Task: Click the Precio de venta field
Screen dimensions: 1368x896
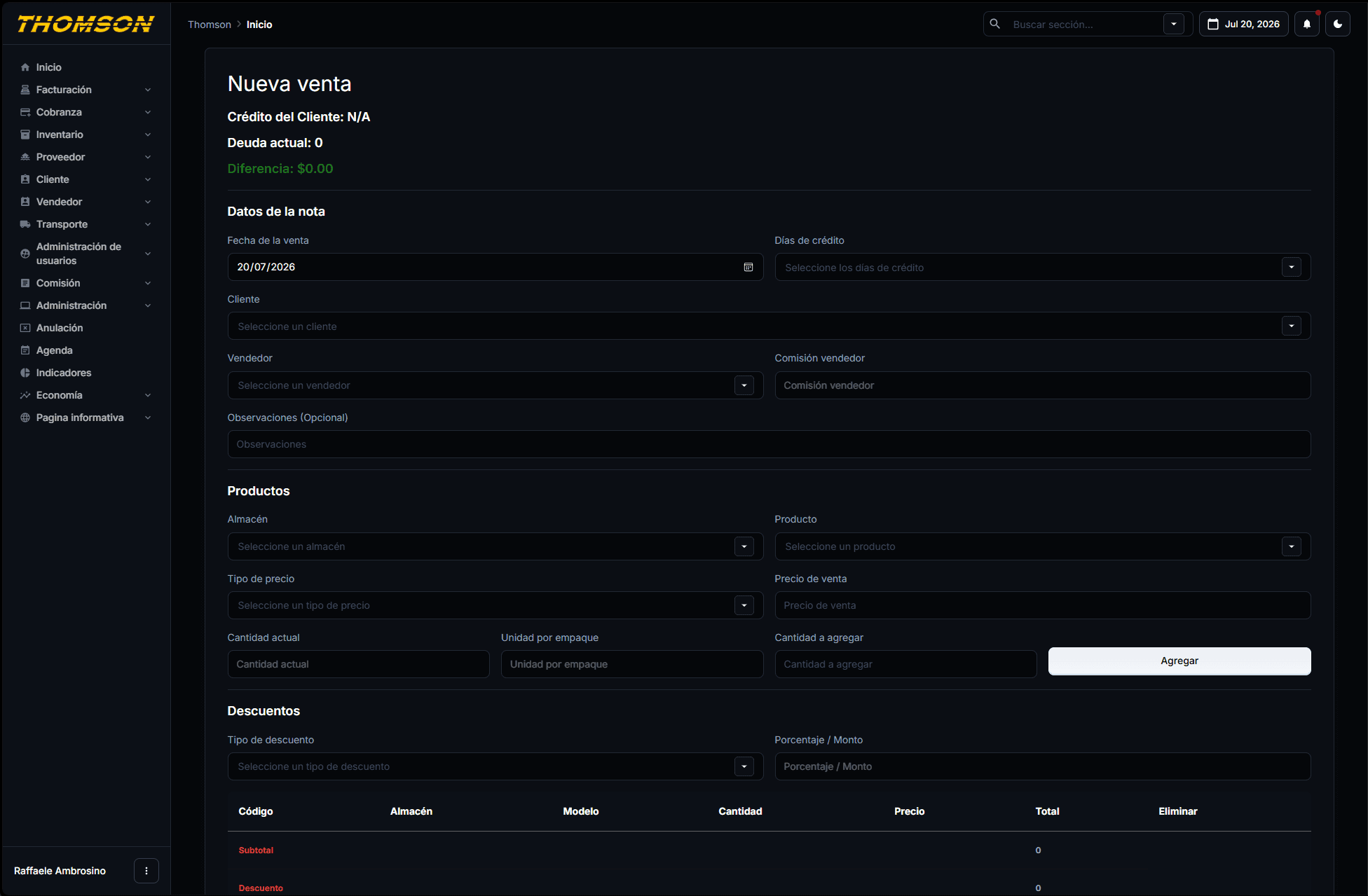Action: pyautogui.click(x=1043, y=605)
